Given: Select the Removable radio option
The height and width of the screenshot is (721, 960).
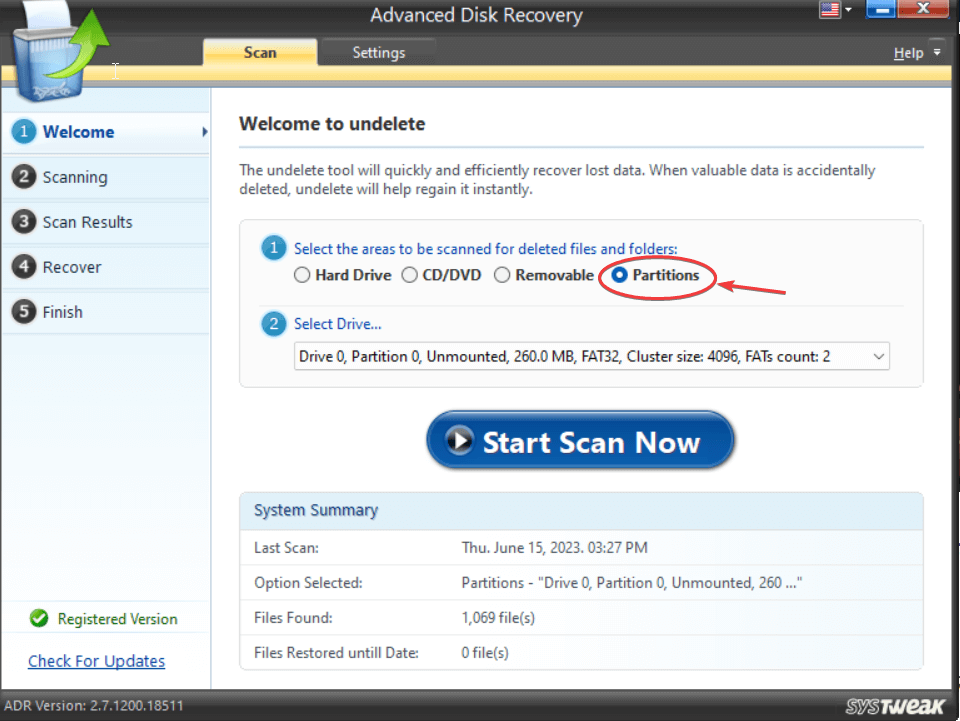Looking at the screenshot, I should (502, 275).
